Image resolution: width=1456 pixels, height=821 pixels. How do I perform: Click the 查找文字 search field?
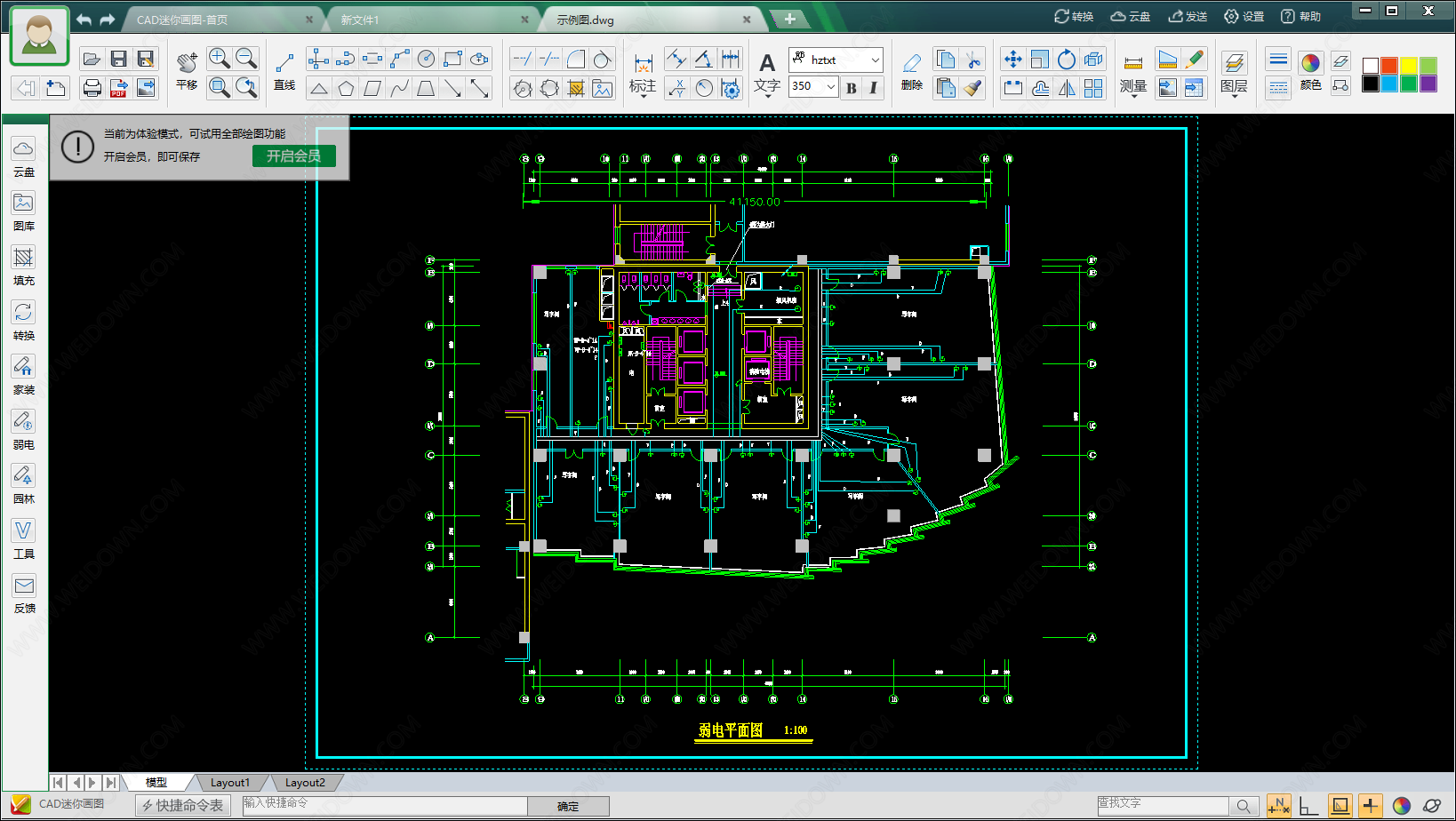(x=1163, y=805)
